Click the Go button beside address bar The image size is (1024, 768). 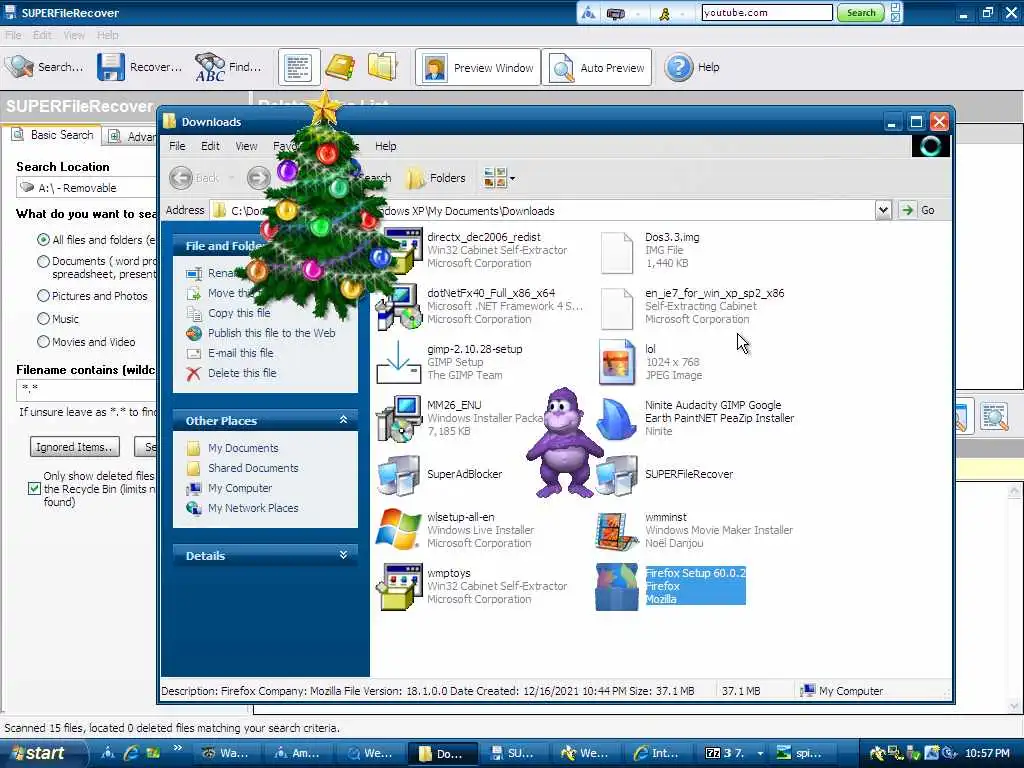click(x=920, y=210)
